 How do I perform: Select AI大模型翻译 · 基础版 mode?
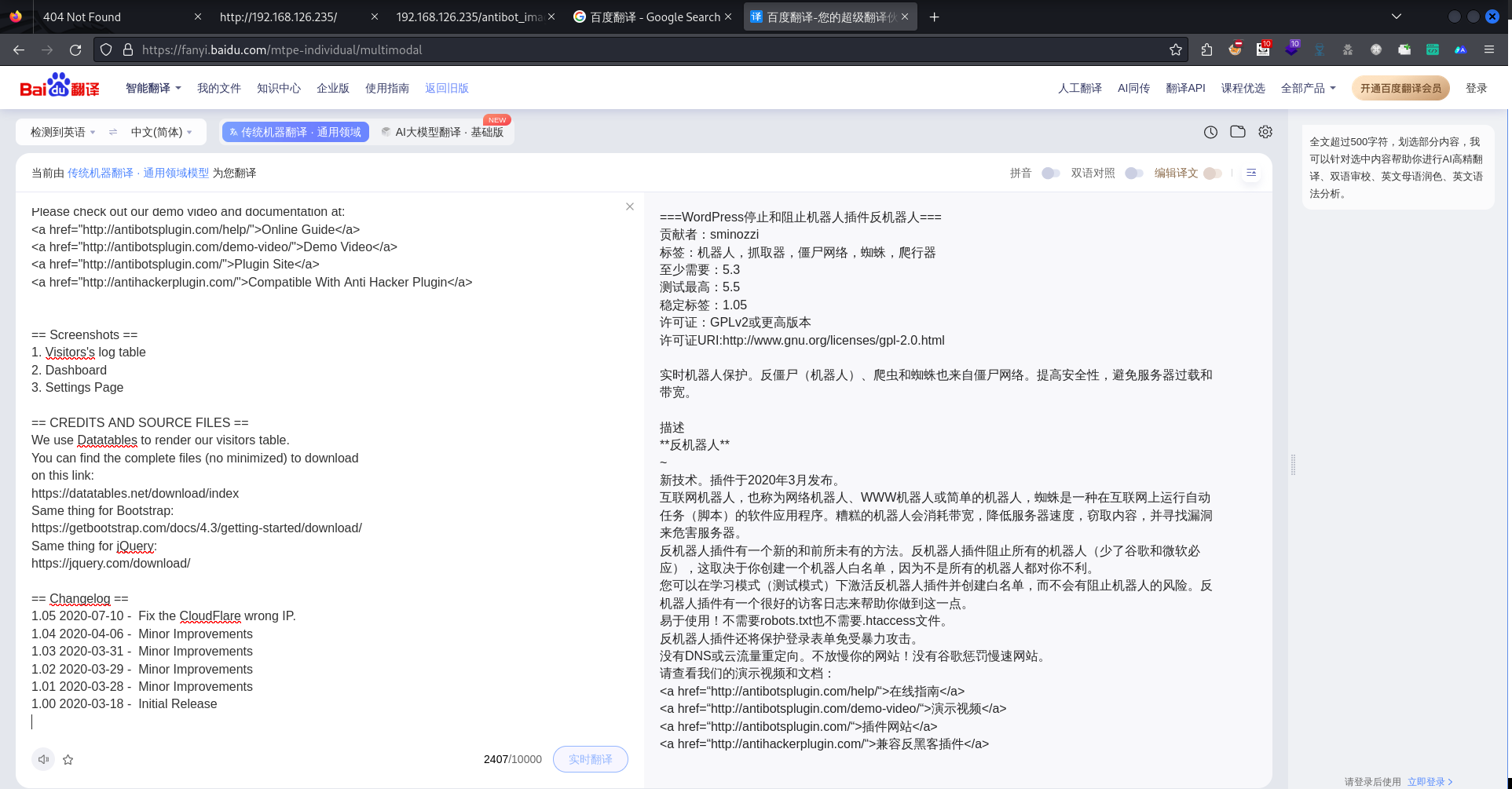pyautogui.click(x=443, y=132)
